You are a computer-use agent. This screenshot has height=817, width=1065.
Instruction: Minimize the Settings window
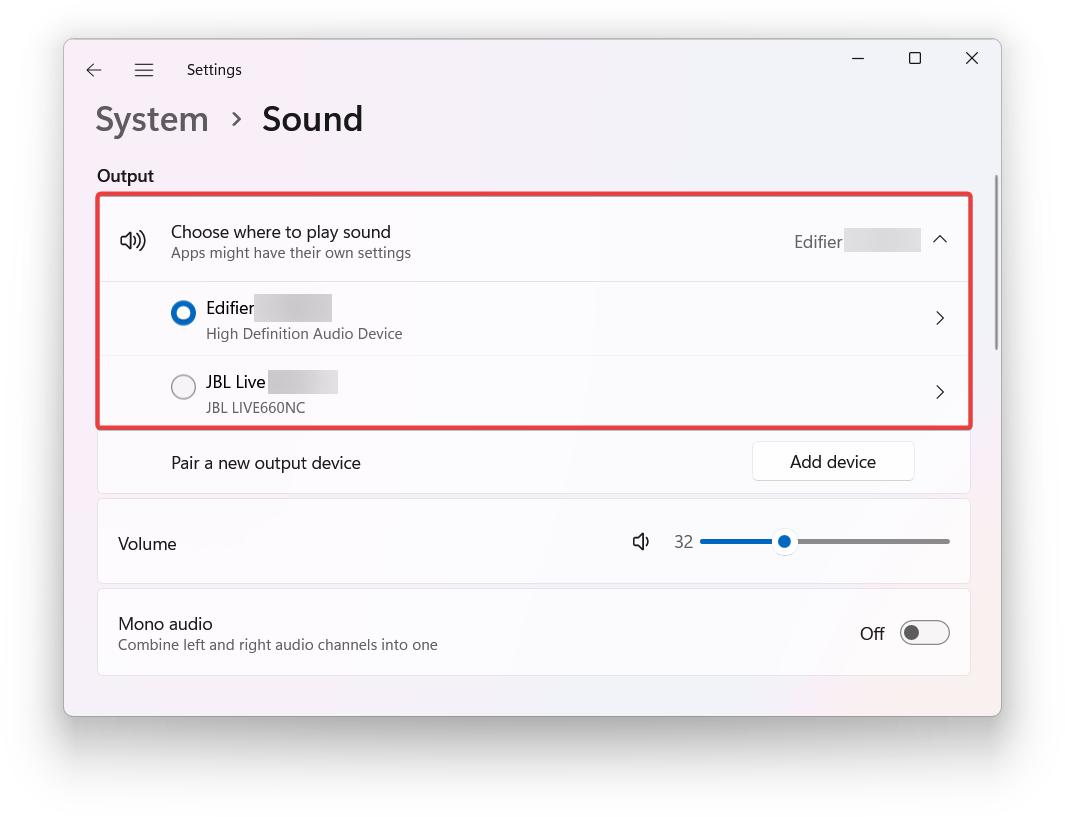pos(858,58)
